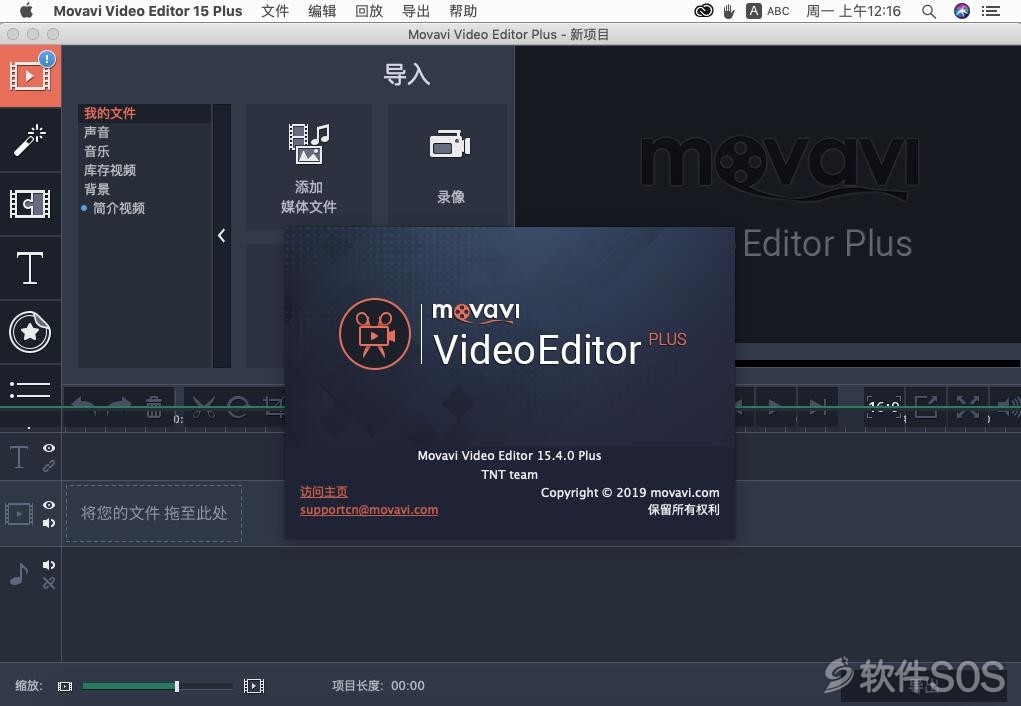Skip to next frame button
1021x706 pixels.
click(817, 407)
